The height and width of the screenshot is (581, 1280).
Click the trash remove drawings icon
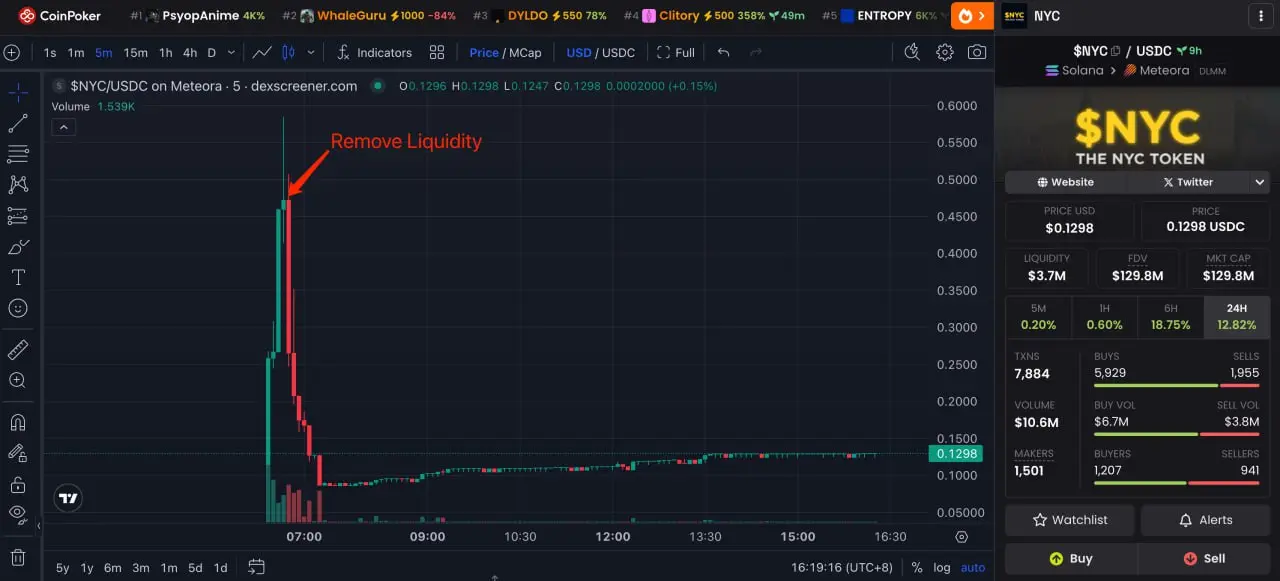(x=17, y=557)
